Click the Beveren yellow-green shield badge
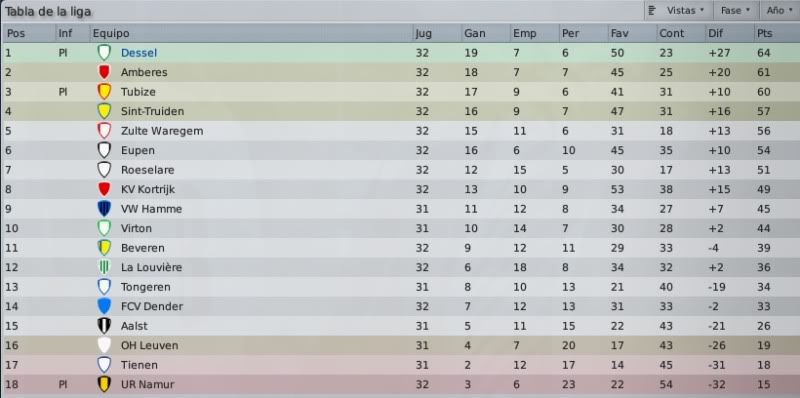This screenshot has width=800, height=398. click(x=104, y=248)
